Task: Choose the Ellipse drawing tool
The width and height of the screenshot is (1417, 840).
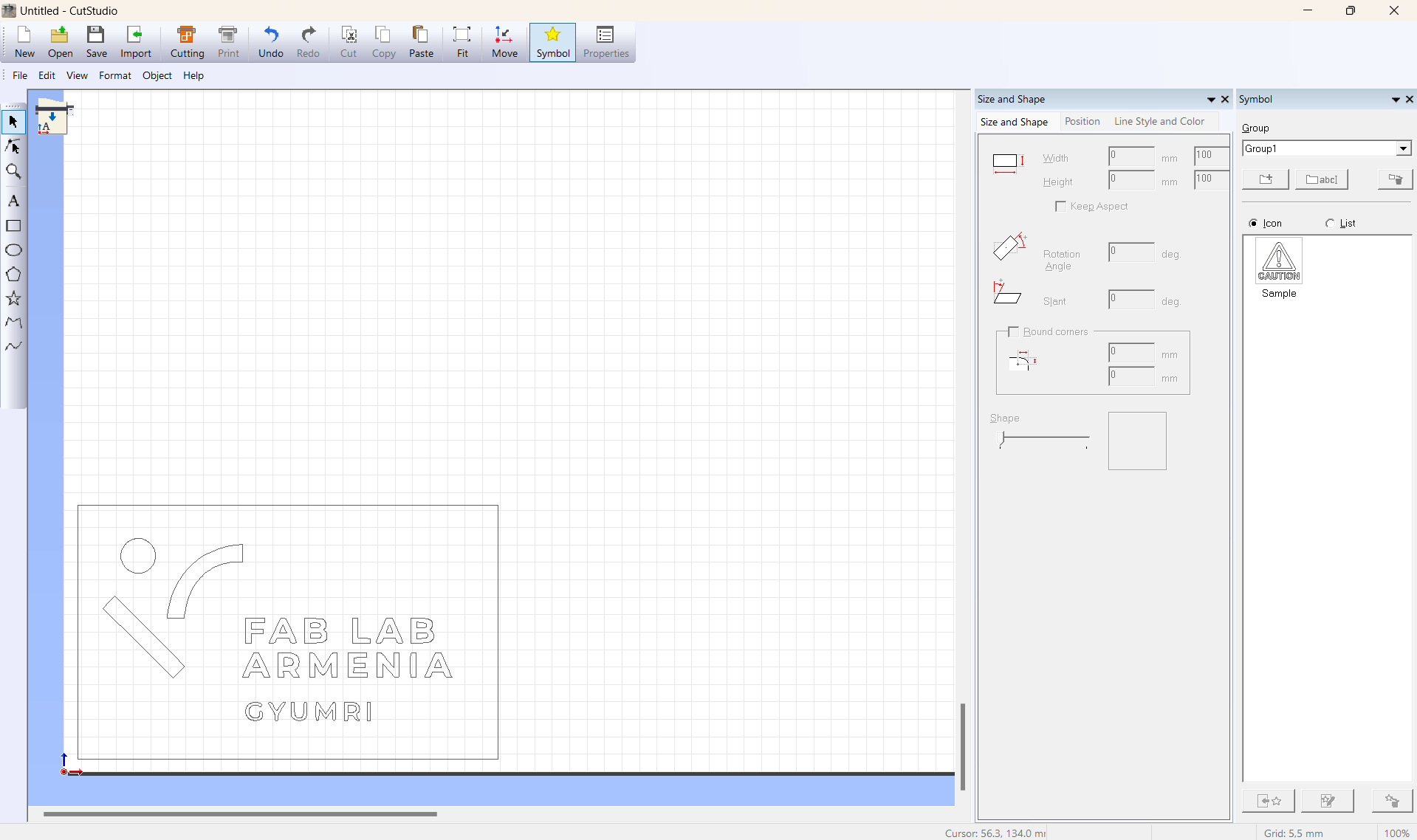Action: (x=13, y=250)
